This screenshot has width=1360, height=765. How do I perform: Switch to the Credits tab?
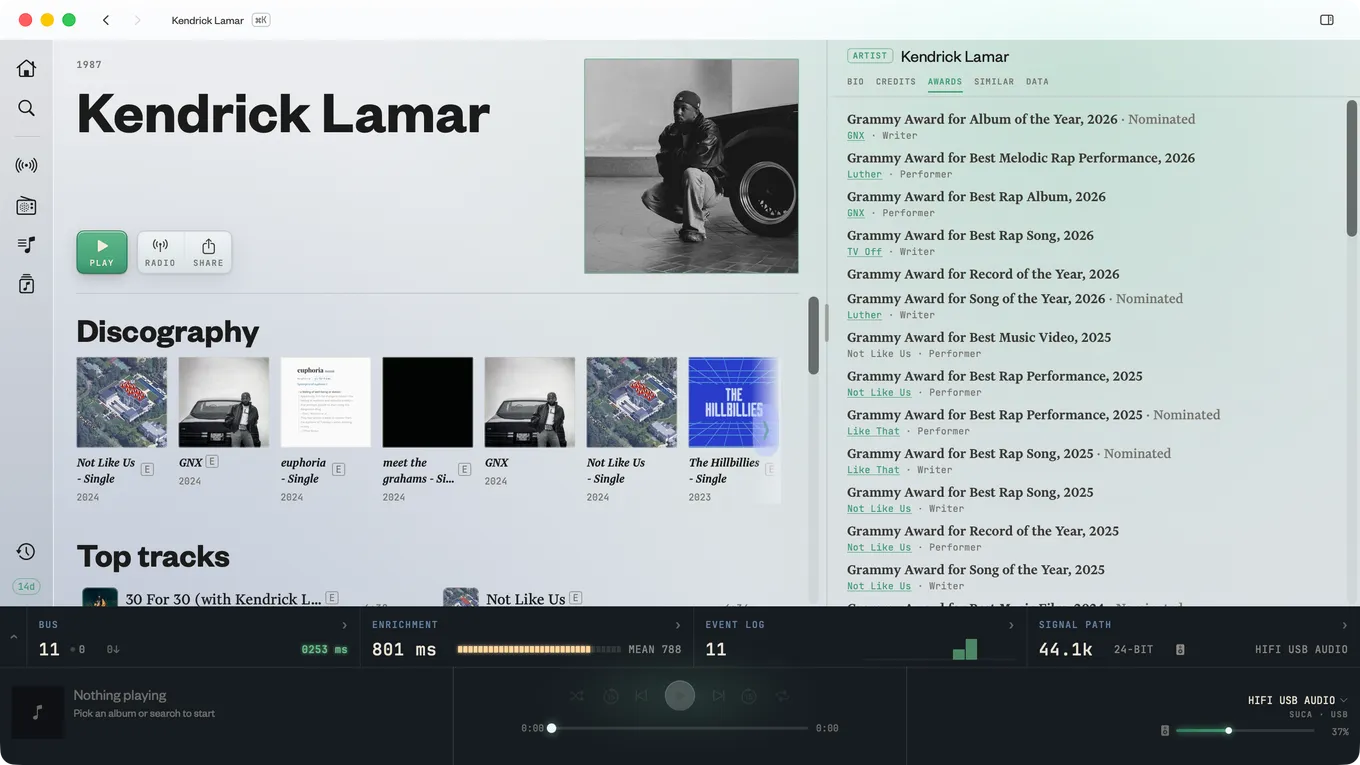tap(896, 82)
